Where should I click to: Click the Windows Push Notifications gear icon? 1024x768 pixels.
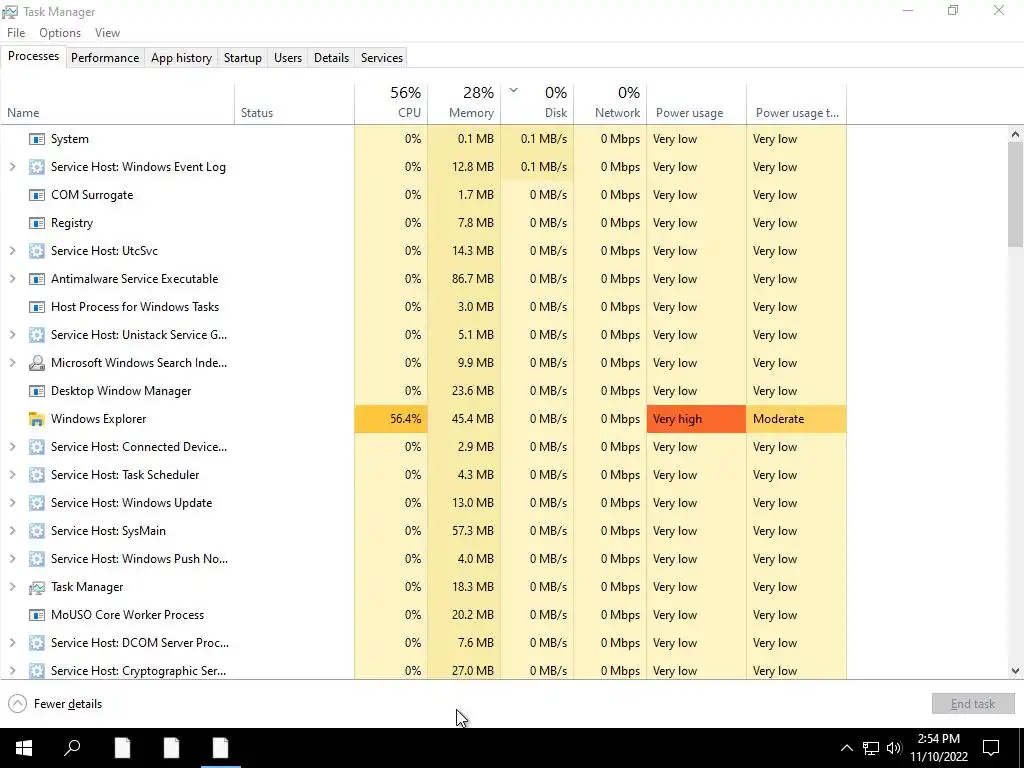[37, 559]
